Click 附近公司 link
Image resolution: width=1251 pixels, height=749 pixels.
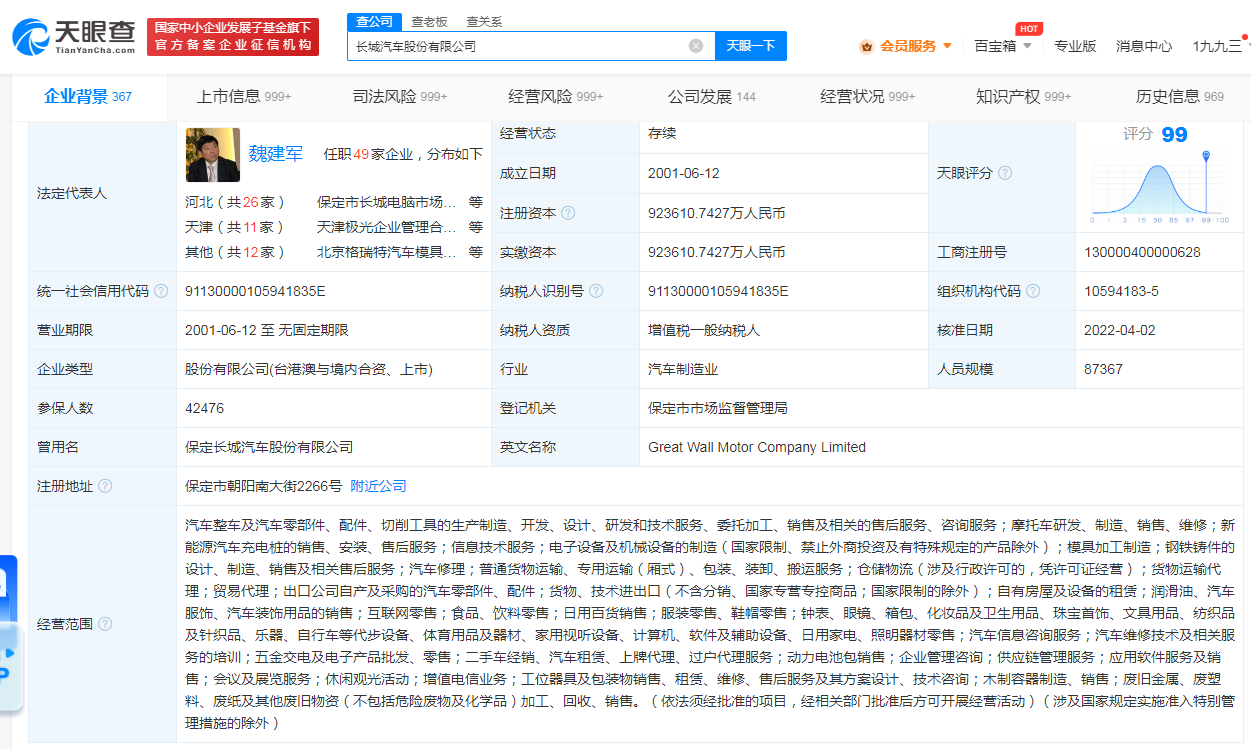pyautogui.click(x=378, y=486)
